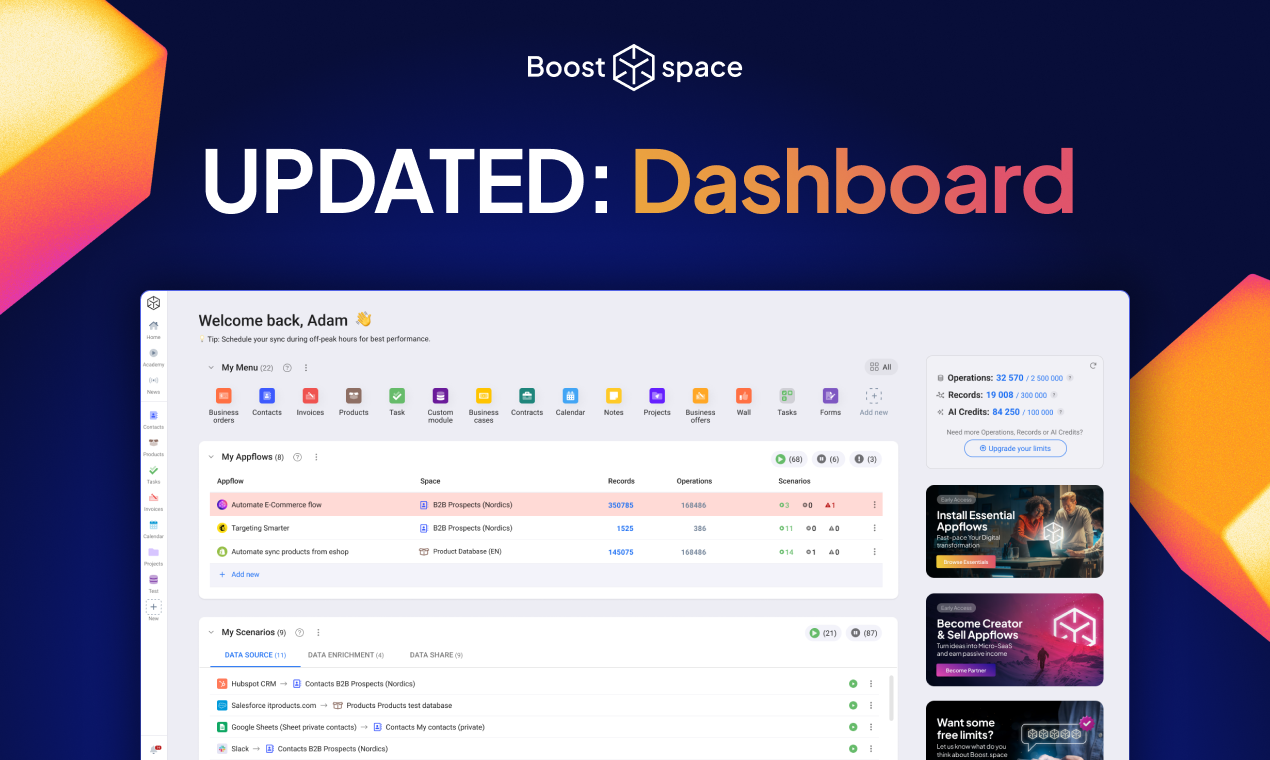Viewport: 1270px width, 760px height.
Task: Click the New plus icon in sidebar
Action: click(153, 607)
